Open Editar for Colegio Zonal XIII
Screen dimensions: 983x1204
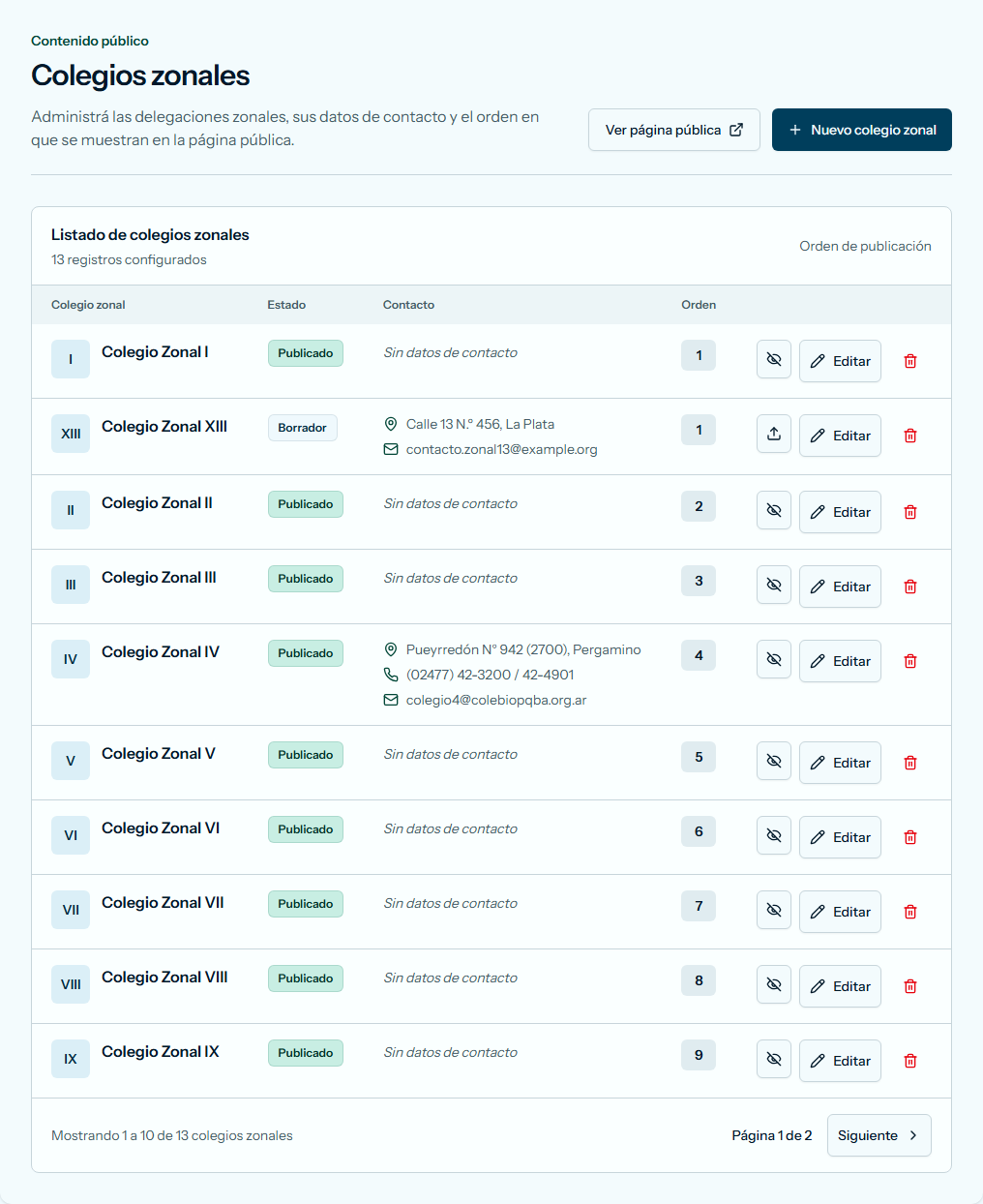[x=840, y=436]
